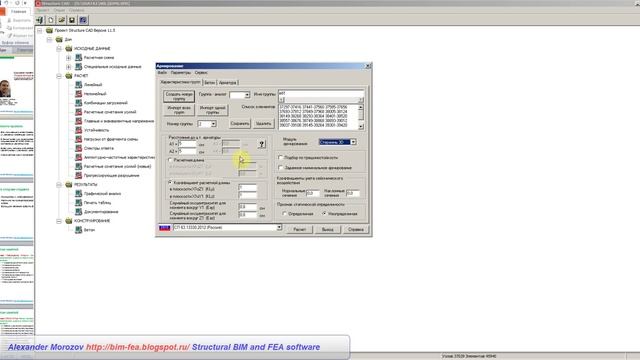Viewport: 640px width, 360px height.
Task: Click the Комбинации загружений icon
Action: click(x=78, y=103)
